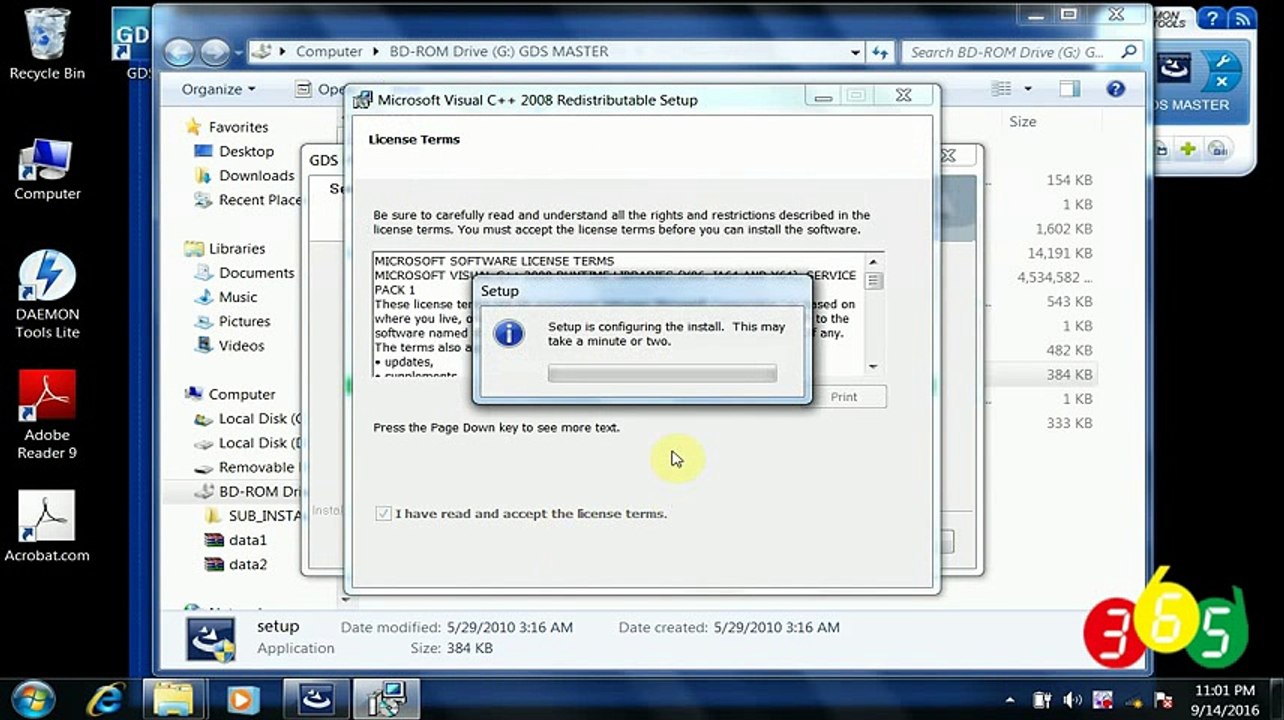Image resolution: width=1284 pixels, height=720 pixels.
Task: Open recent pages dropdown beside navigation arrows
Action: pyautogui.click(x=239, y=52)
